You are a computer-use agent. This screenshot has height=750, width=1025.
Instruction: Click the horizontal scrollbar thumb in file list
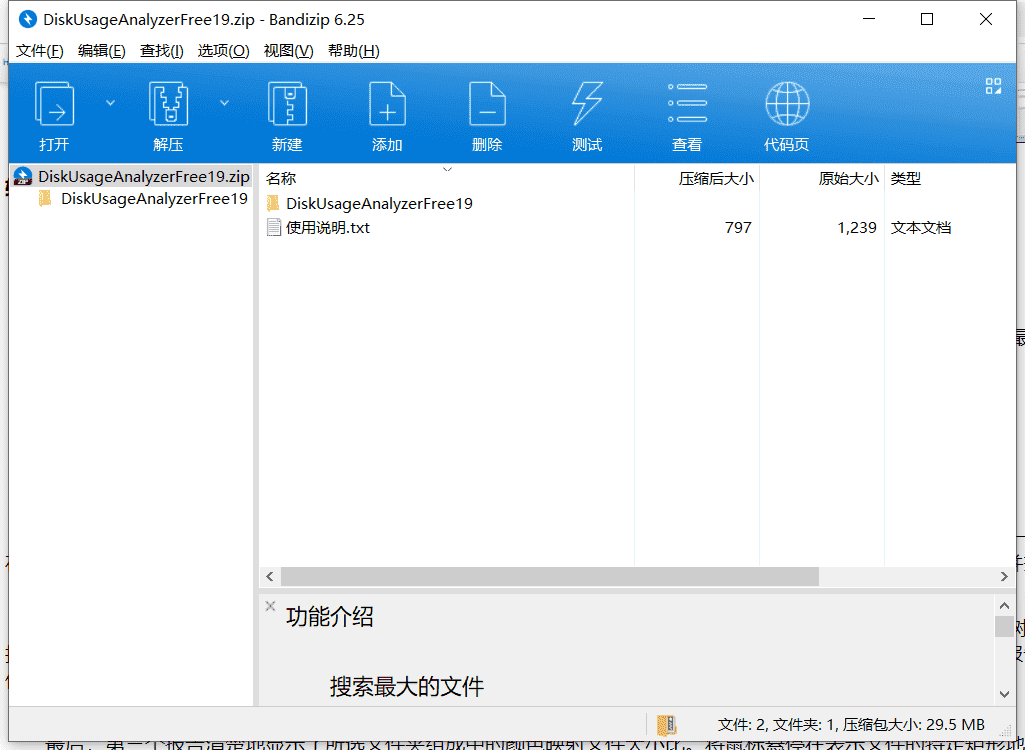(550, 576)
